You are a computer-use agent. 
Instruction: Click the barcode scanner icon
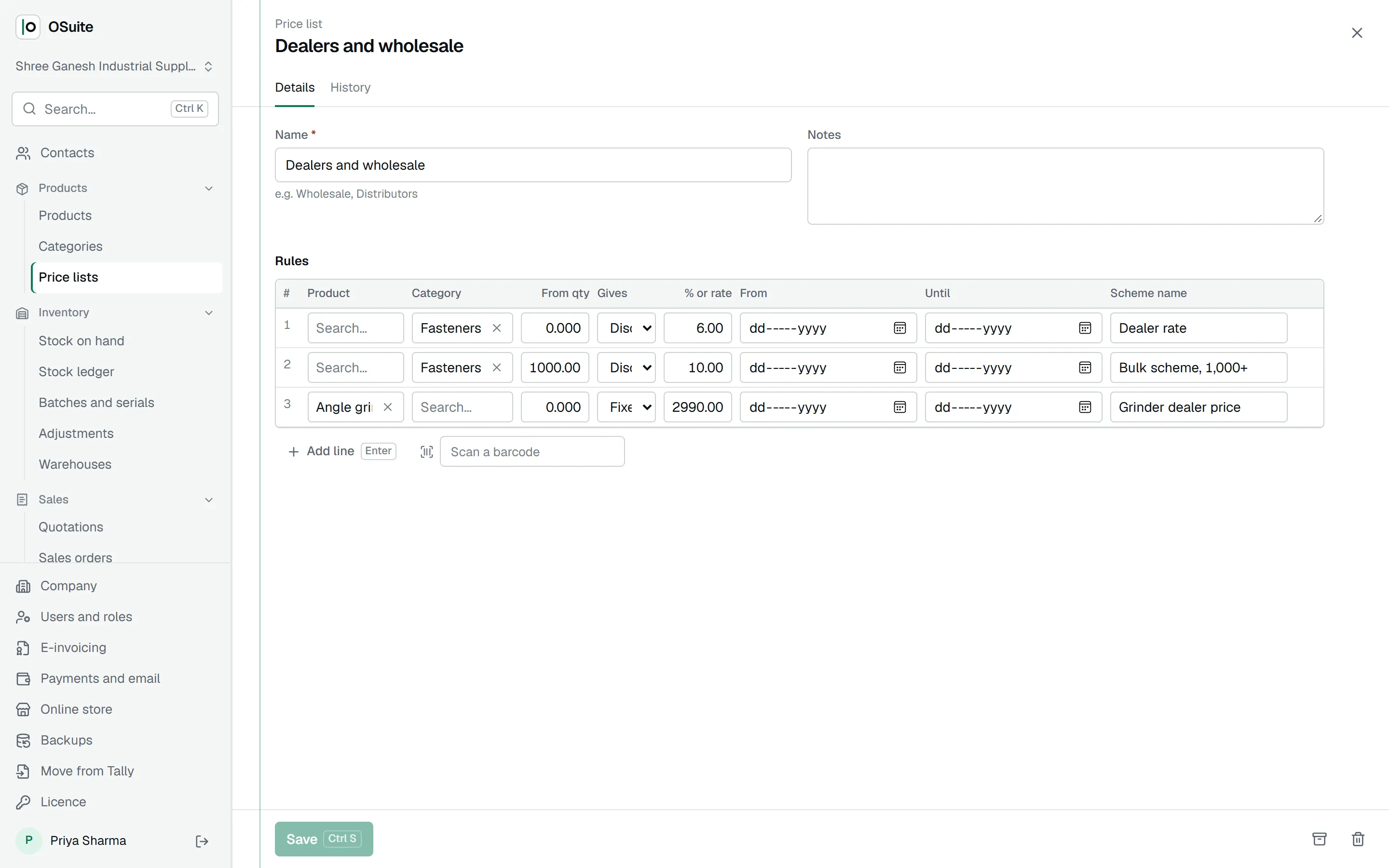[x=426, y=452]
